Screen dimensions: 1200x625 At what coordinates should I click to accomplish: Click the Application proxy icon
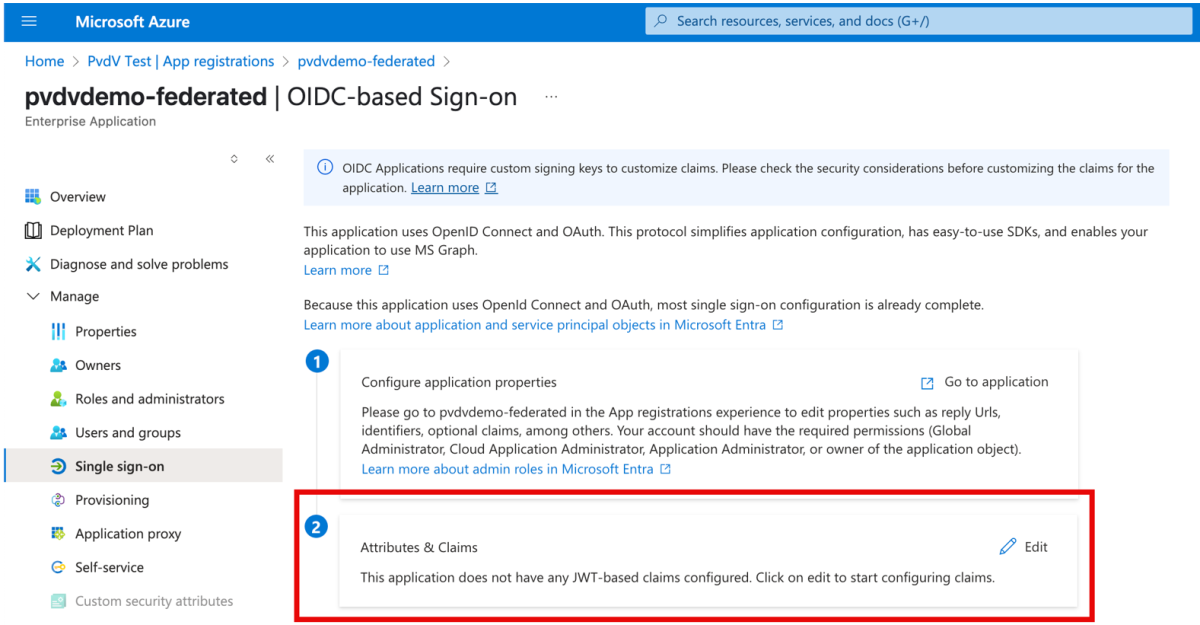(58, 534)
